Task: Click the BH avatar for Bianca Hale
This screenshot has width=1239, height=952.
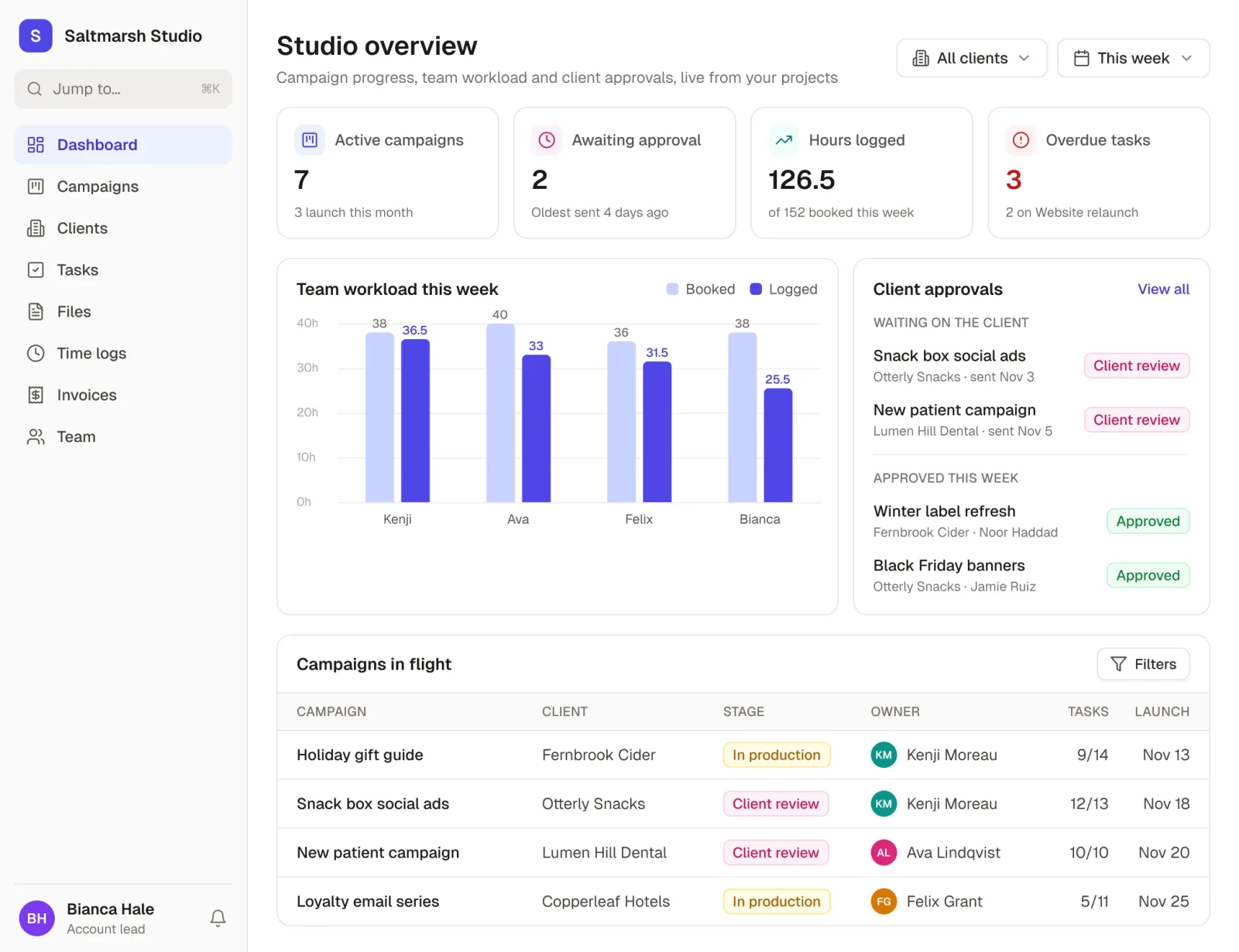Action: click(x=36, y=918)
